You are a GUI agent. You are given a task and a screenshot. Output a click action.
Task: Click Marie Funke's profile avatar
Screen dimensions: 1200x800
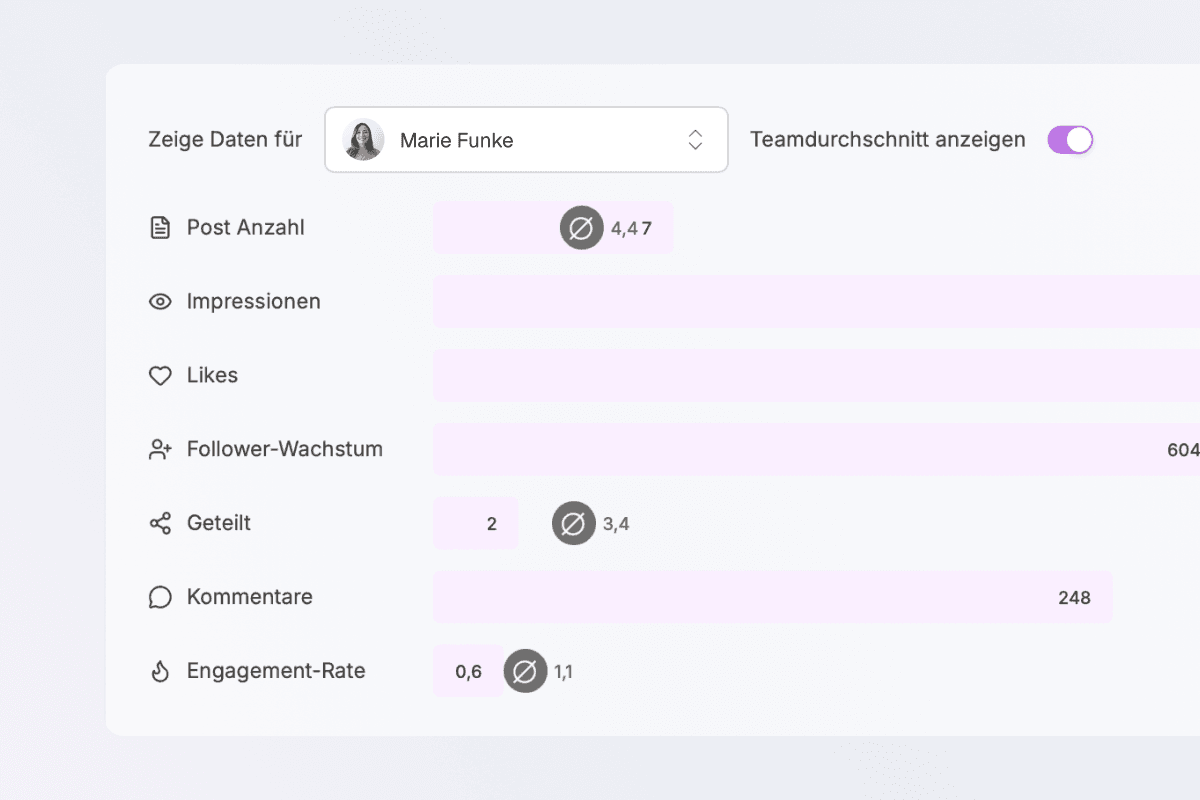click(x=363, y=140)
